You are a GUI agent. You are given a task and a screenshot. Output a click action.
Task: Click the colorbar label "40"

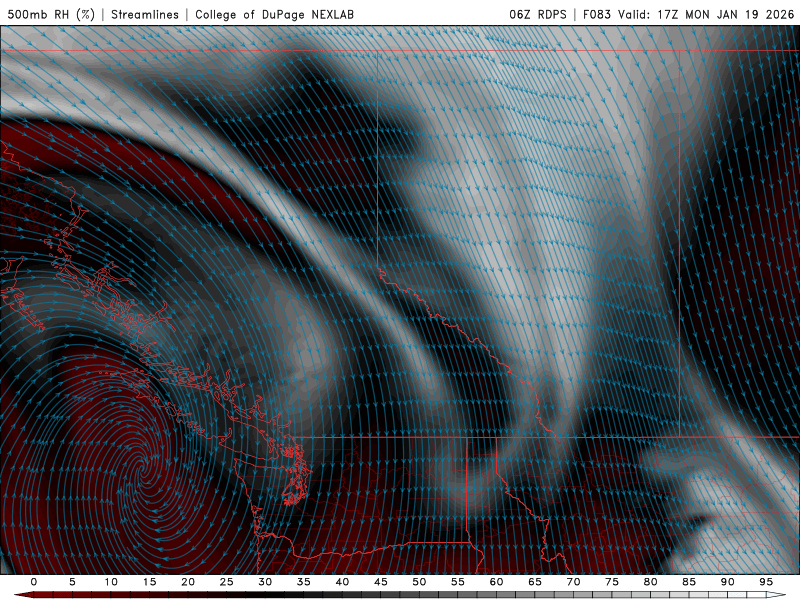click(x=342, y=582)
